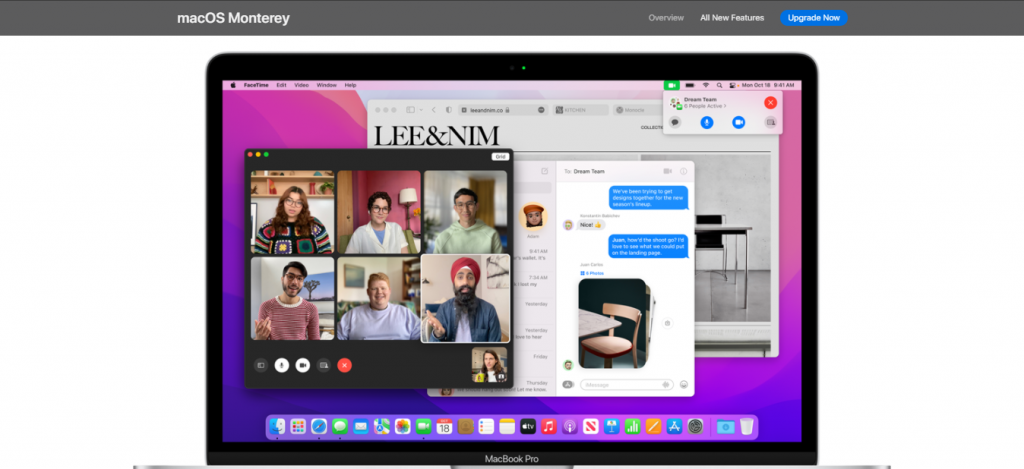Open the Trash in the Dock
Screen dimensions: 1024x469
point(746,427)
